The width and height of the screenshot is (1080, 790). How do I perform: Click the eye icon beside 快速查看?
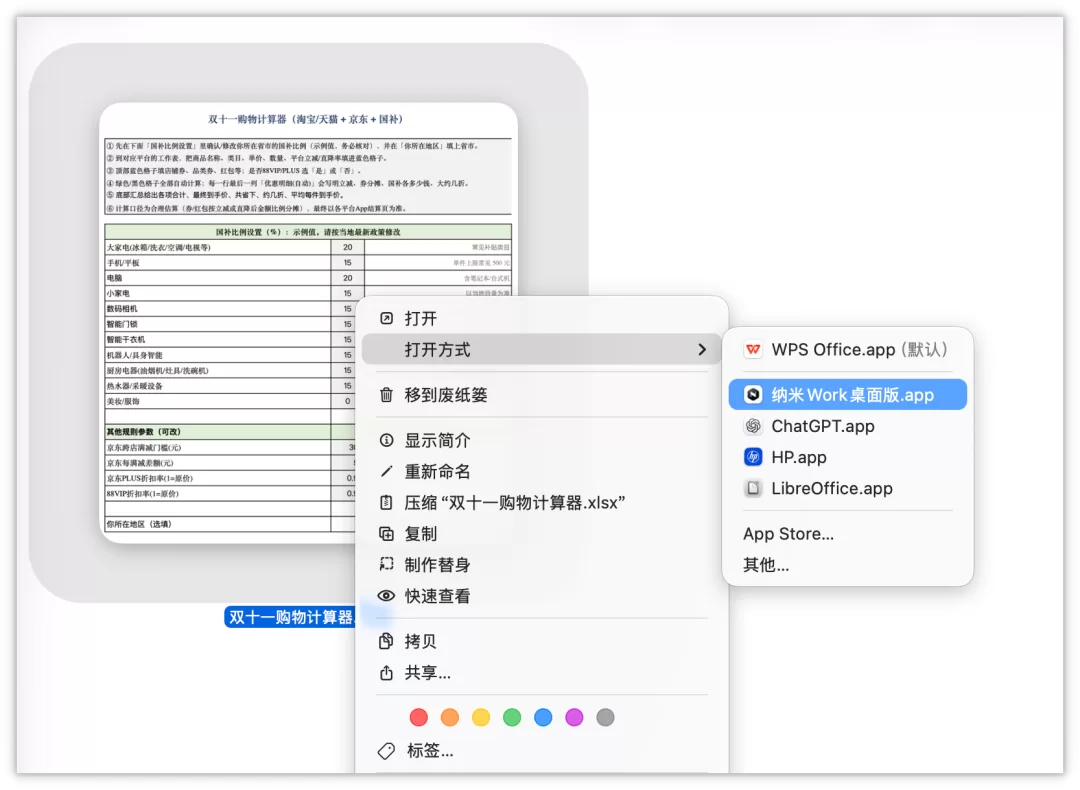(386, 596)
